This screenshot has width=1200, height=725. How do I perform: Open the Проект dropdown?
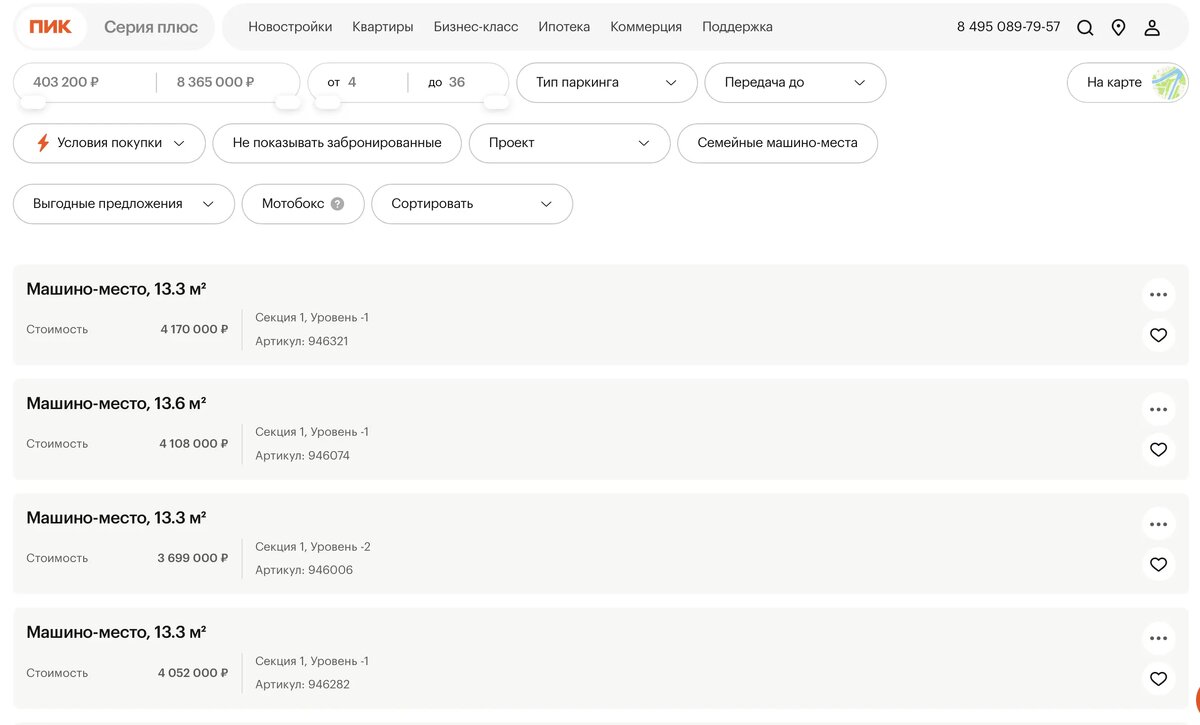569,143
